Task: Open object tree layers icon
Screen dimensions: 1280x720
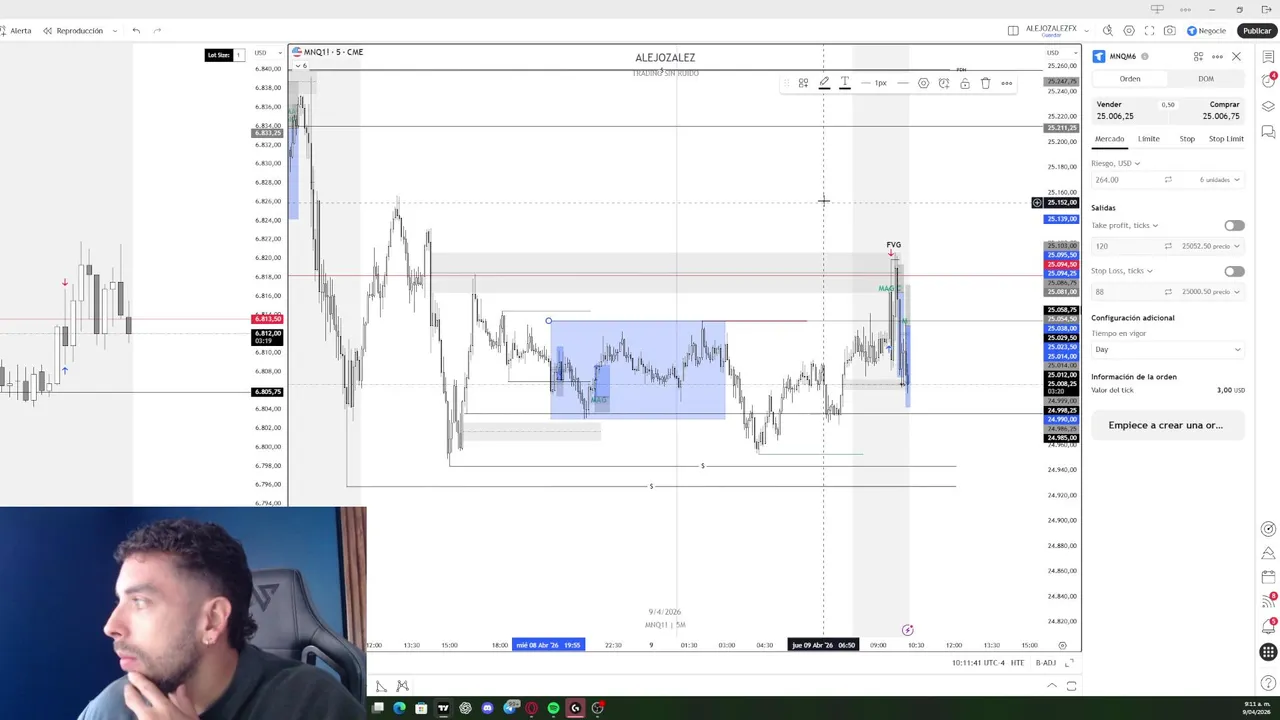Action: pos(1269,106)
